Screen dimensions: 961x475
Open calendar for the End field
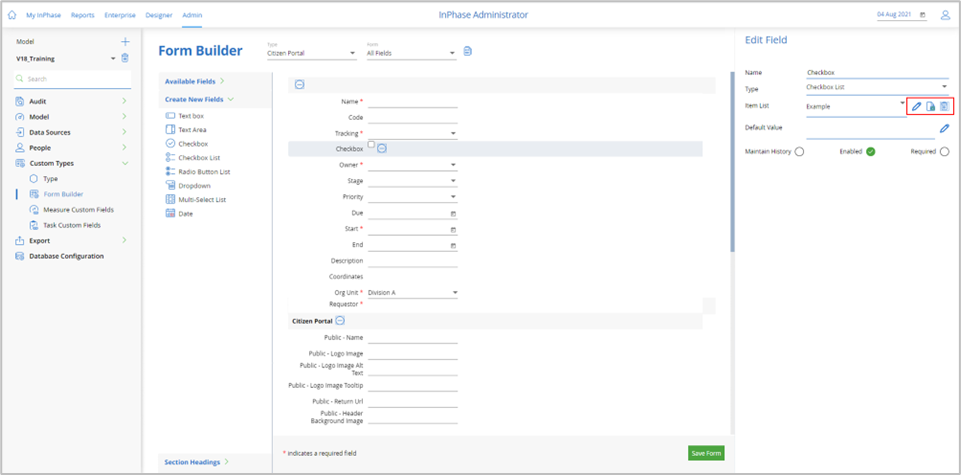(x=454, y=246)
